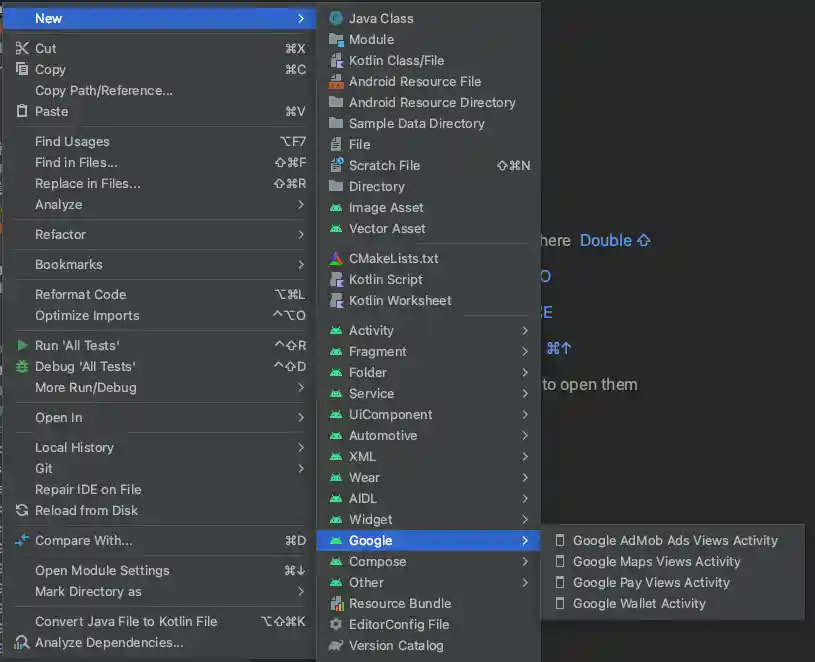This screenshot has height=662, width=815.
Task: Click the Image Asset android icon
Action: point(336,207)
